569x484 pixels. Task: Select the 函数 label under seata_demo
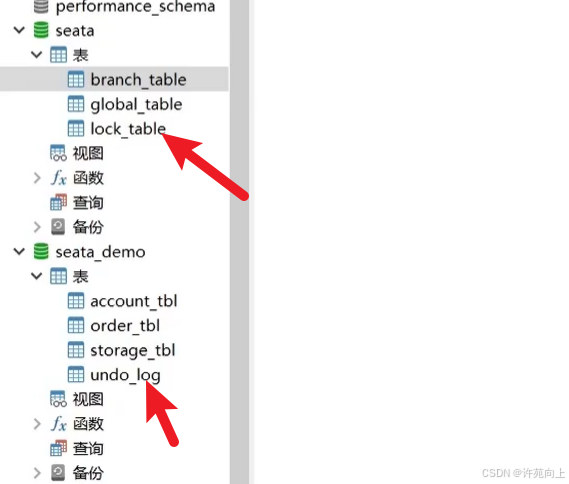(88, 424)
